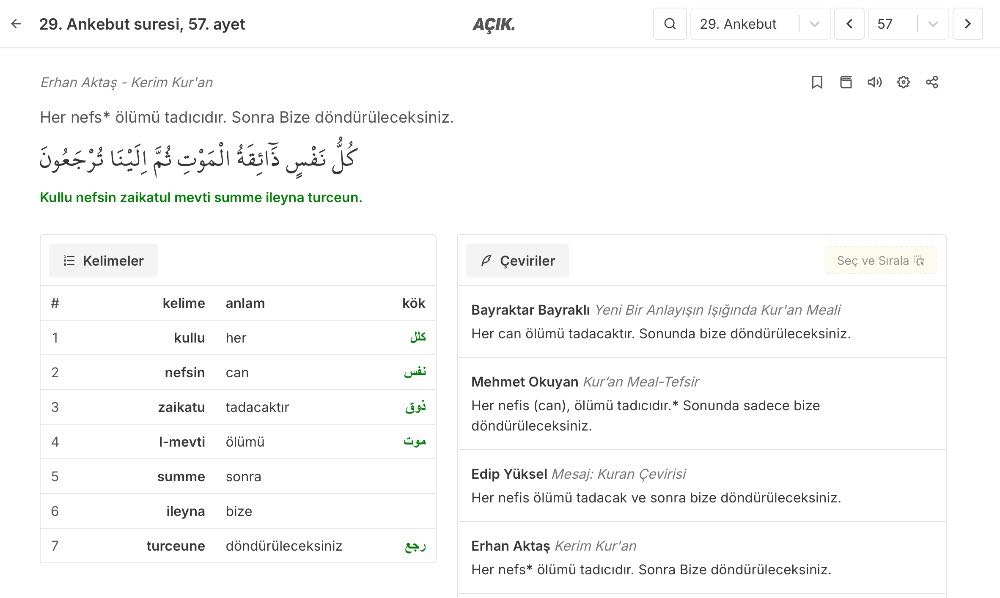This screenshot has height=598, width=1000.
Task: Go to the previous verse
Action: pyautogui.click(x=849, y=24)
